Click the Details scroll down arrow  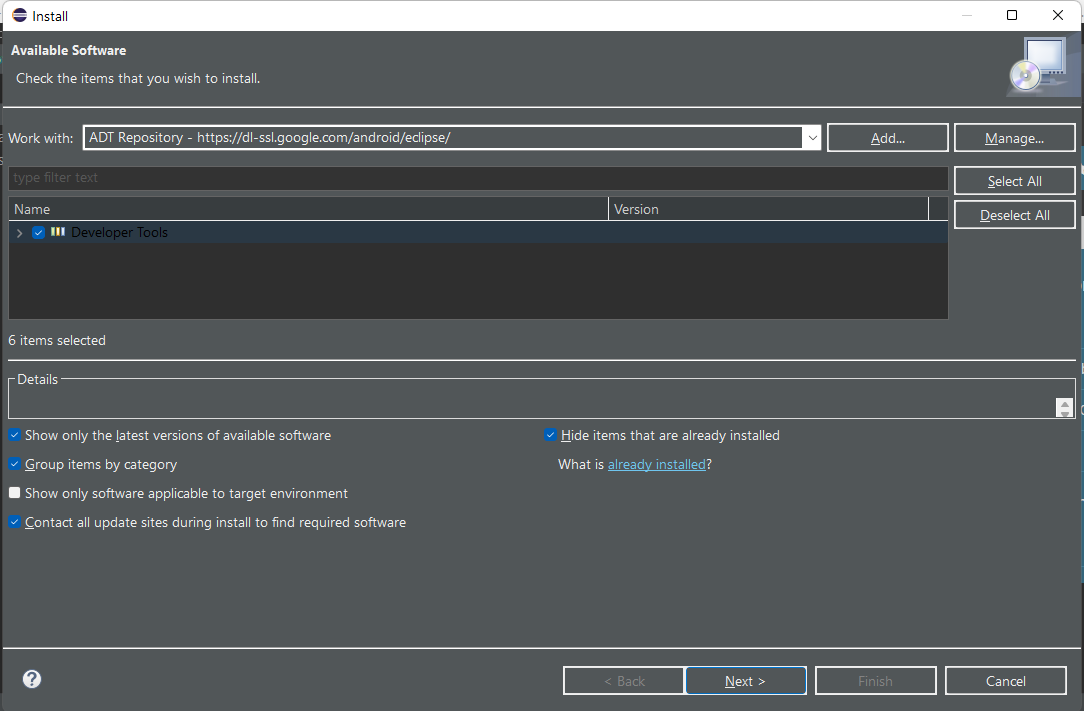tap(1065, 413)
